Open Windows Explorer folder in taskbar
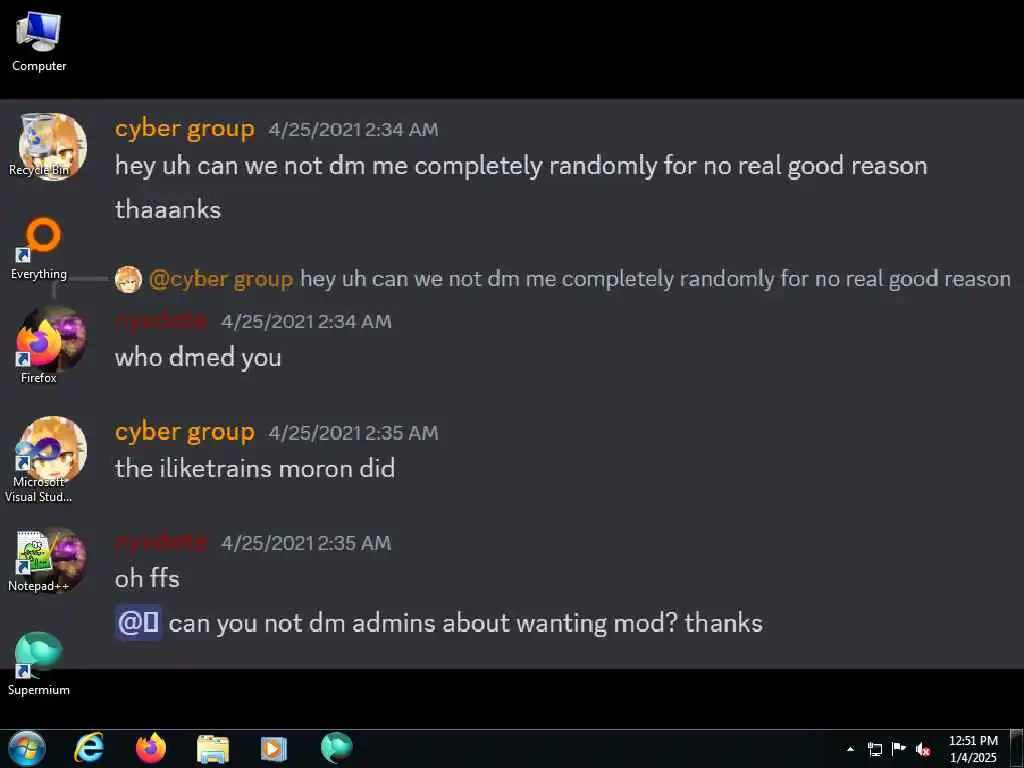 pos(213,749)
